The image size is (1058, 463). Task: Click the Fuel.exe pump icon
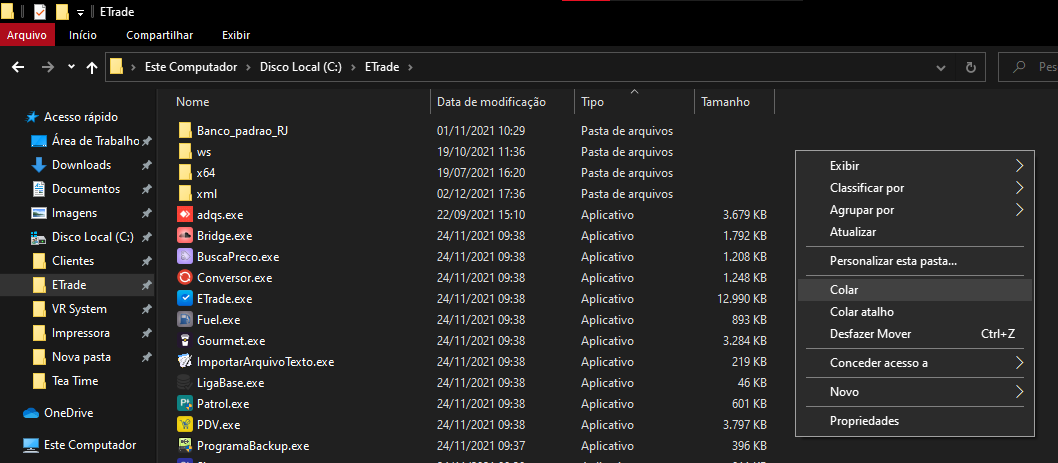185,320
